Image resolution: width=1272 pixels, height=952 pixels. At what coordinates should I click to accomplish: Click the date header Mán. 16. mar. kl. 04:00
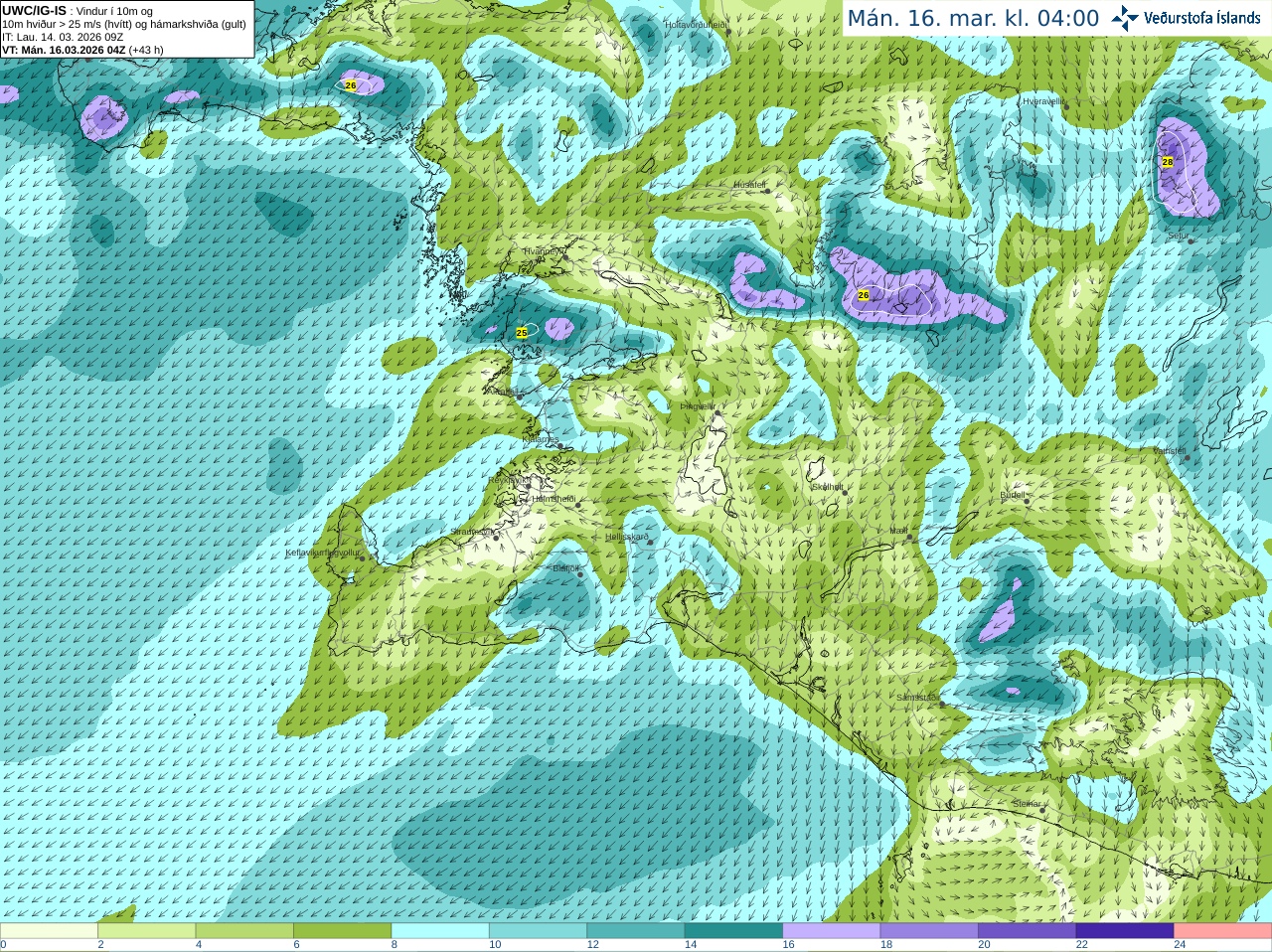(x=973, y=18)
